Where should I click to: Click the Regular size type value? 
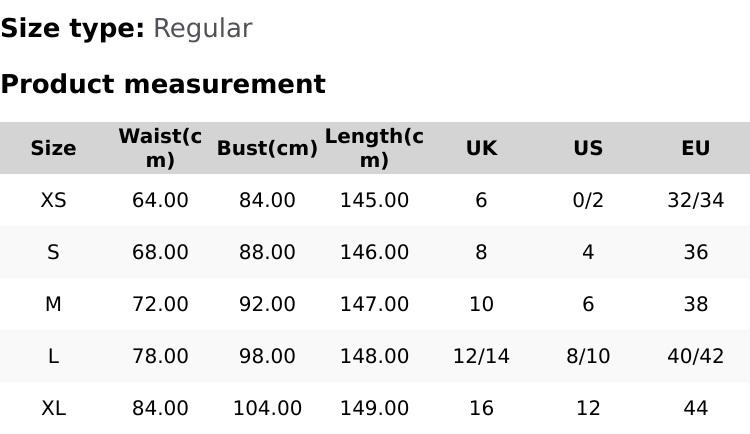(x=202, y=28)
